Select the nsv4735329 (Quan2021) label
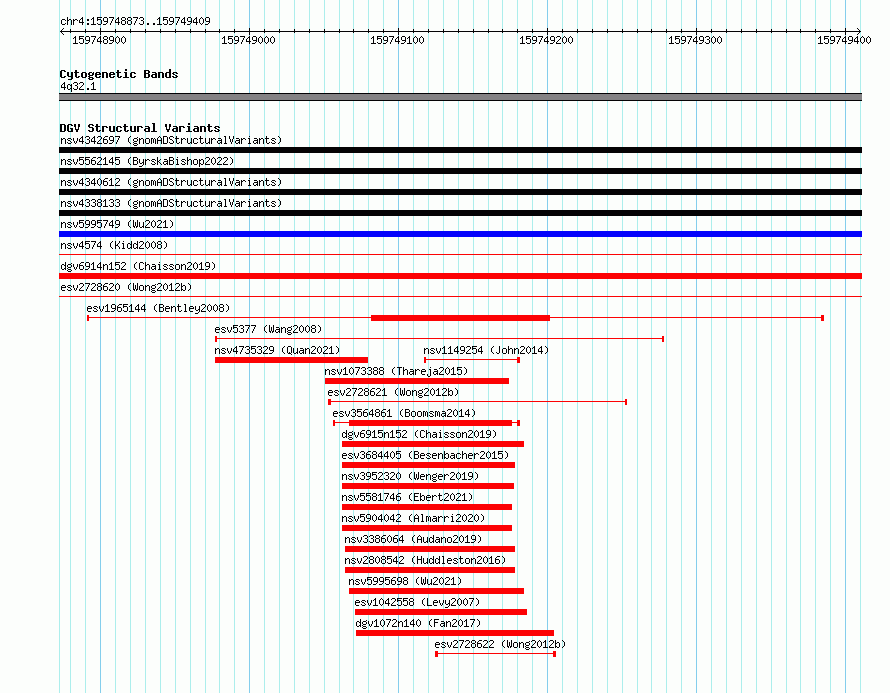Image resolution: width=890 pixels, height=693 pixels. pos(277,350)
